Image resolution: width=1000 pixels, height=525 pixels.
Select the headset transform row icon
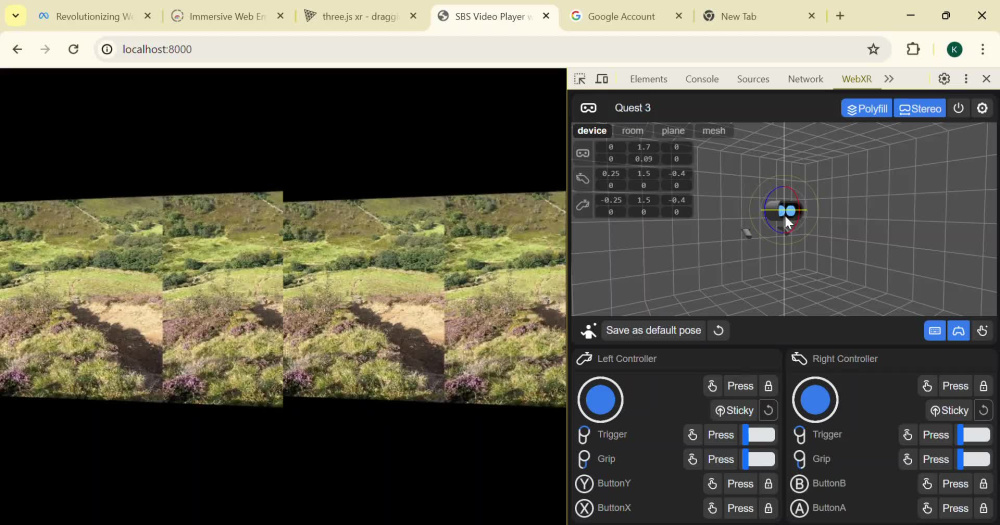583,153
